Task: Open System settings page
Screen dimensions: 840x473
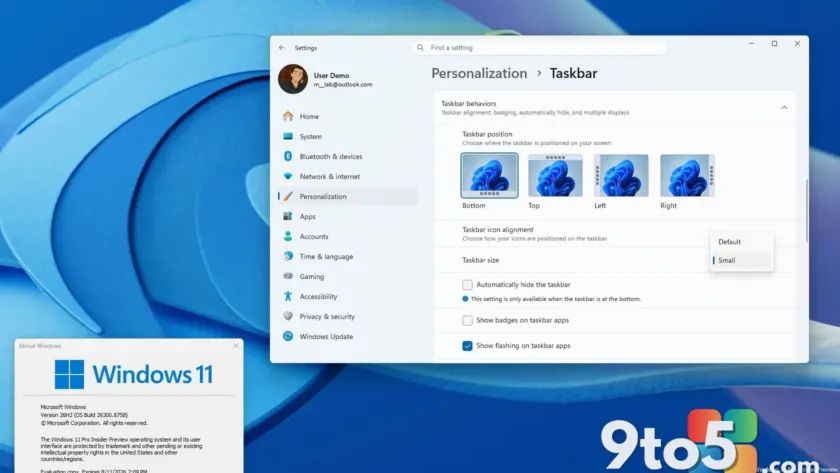Action: pyautogui.click(x=348, y=136)
